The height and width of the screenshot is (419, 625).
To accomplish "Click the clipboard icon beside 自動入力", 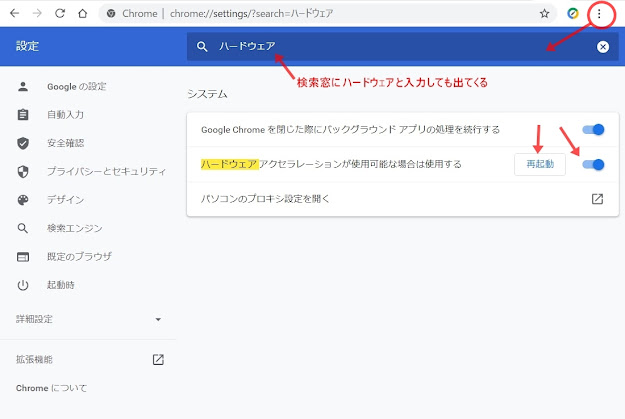I will pyautogui.click(x=23, y=115).
